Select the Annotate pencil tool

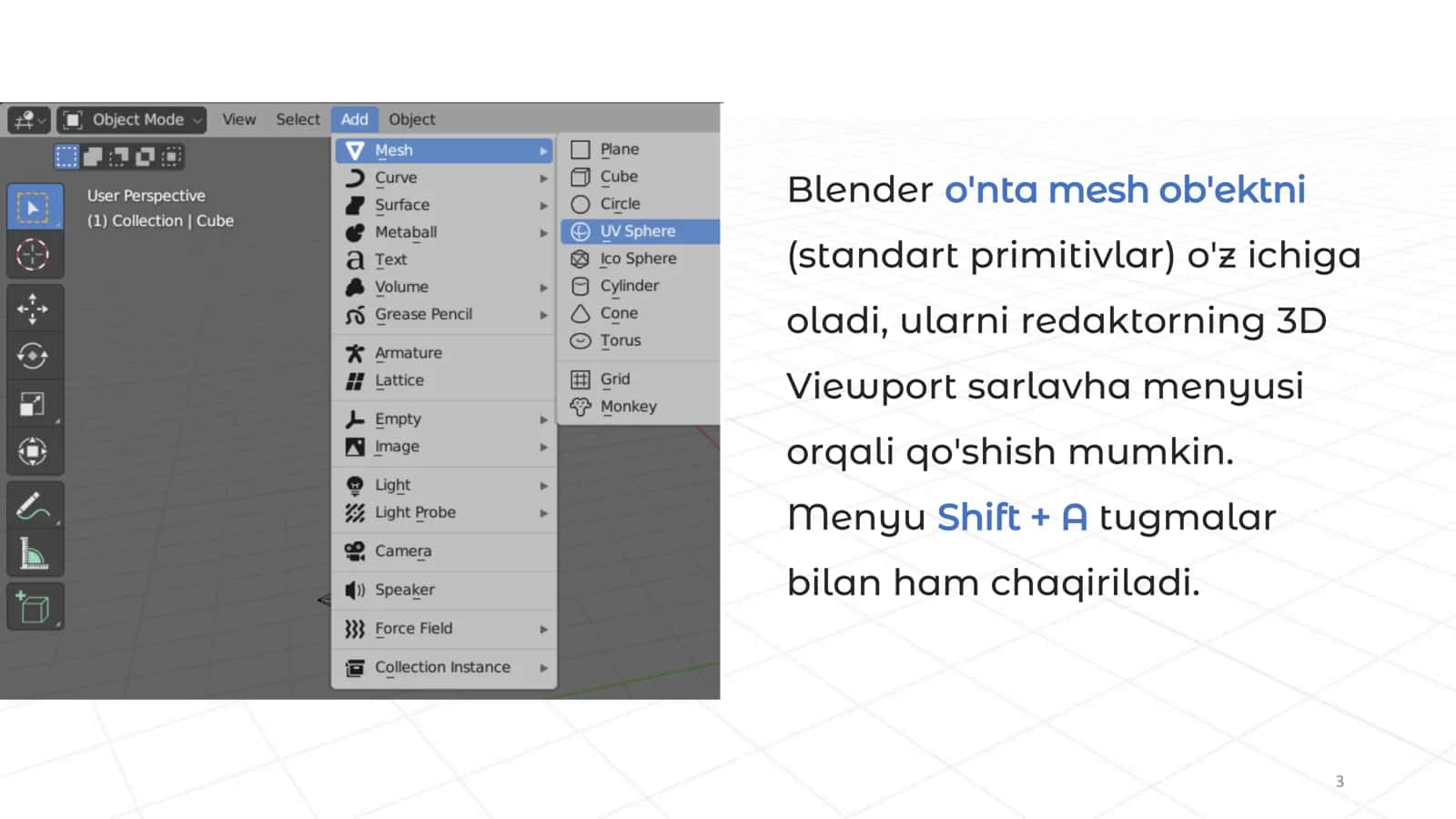[35, 506]
